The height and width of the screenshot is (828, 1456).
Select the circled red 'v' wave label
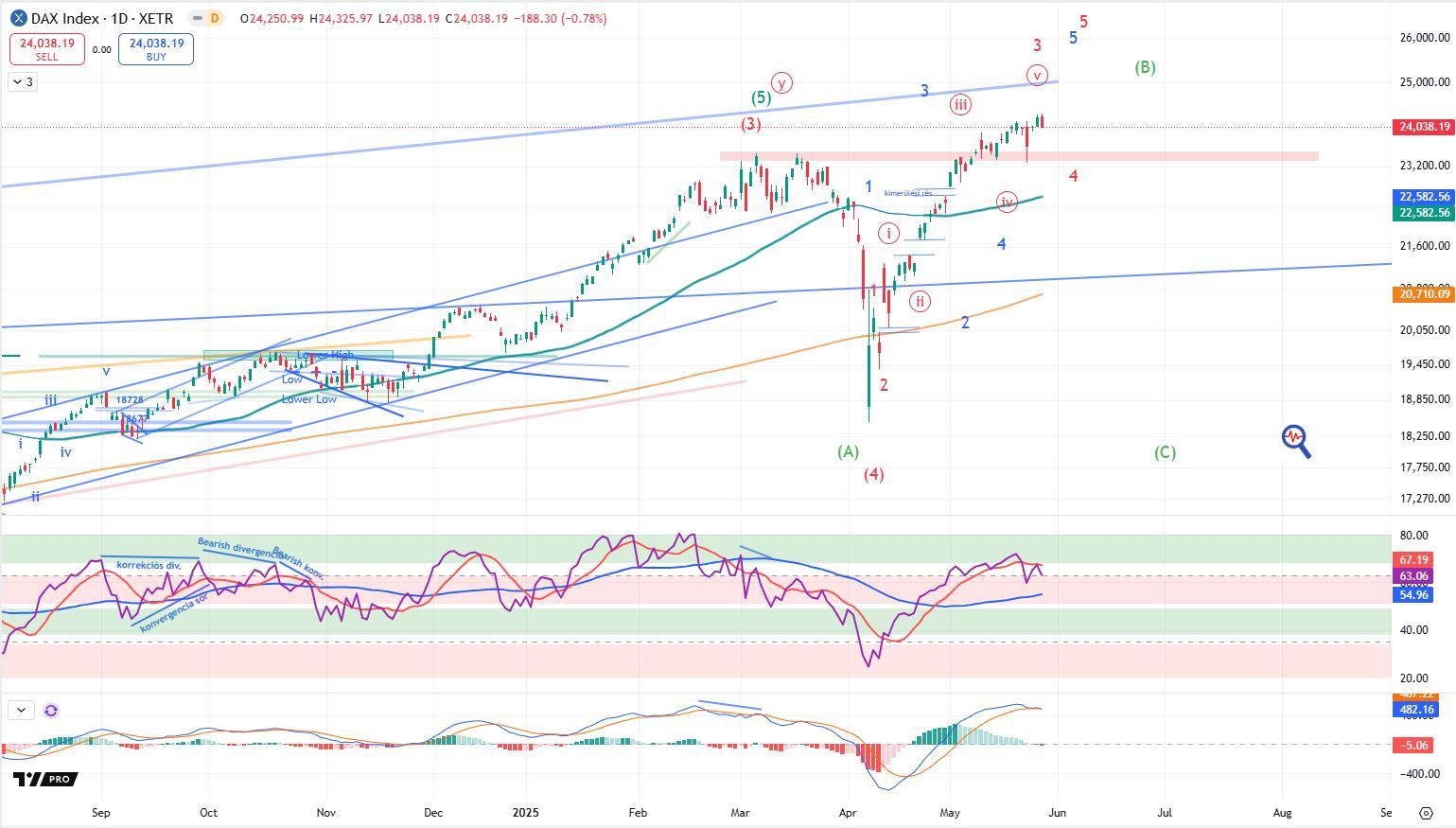click(1037, 76)
